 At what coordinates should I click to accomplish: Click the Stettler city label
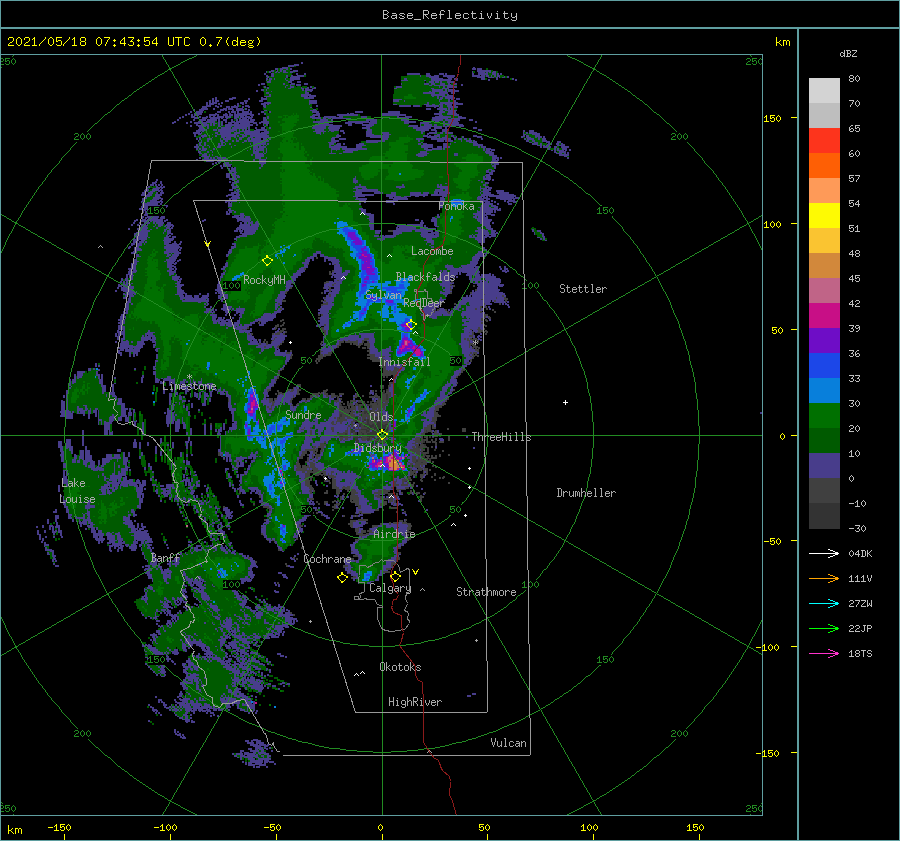coord(583,289)
